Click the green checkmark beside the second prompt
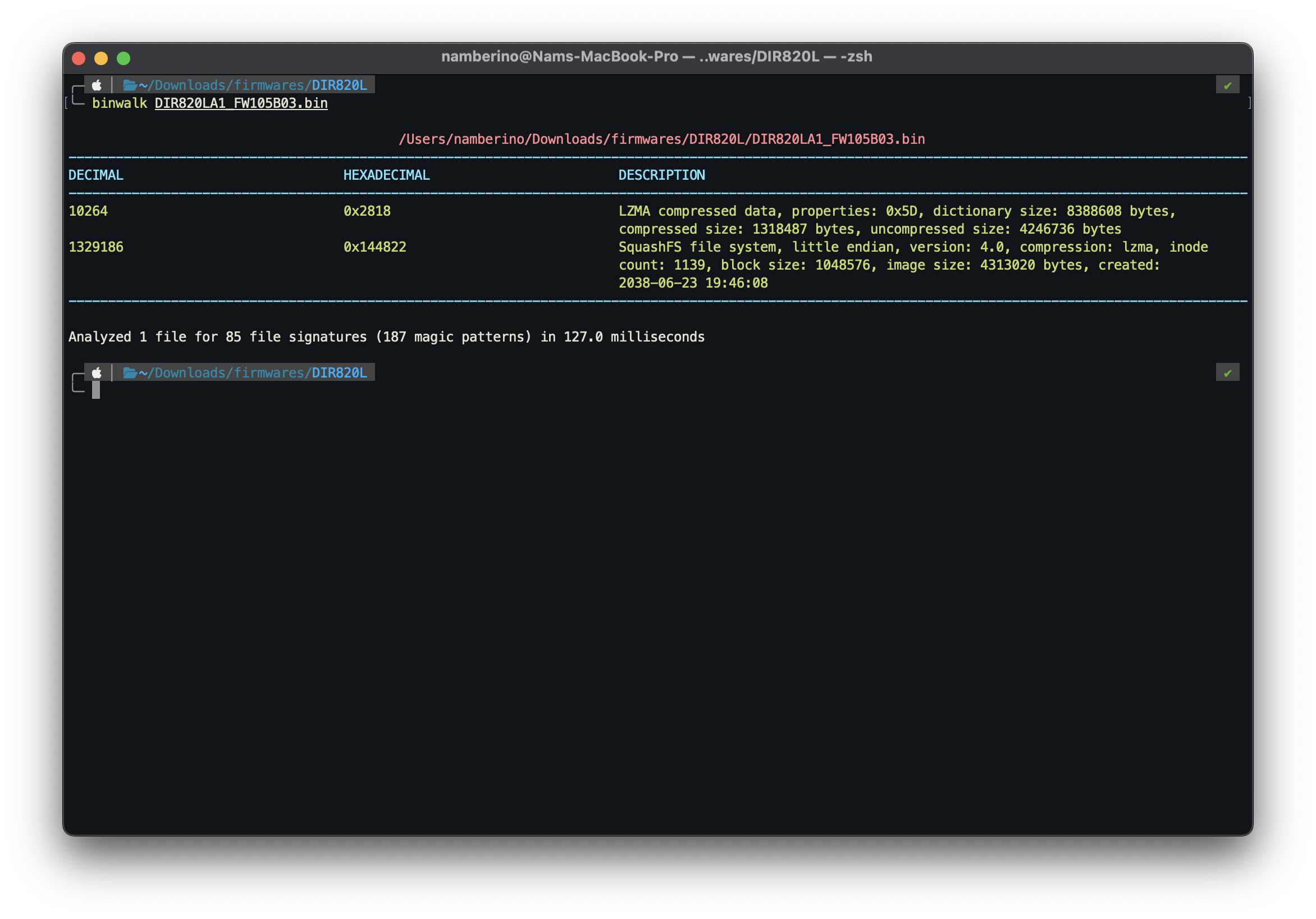 (1227, 372)
